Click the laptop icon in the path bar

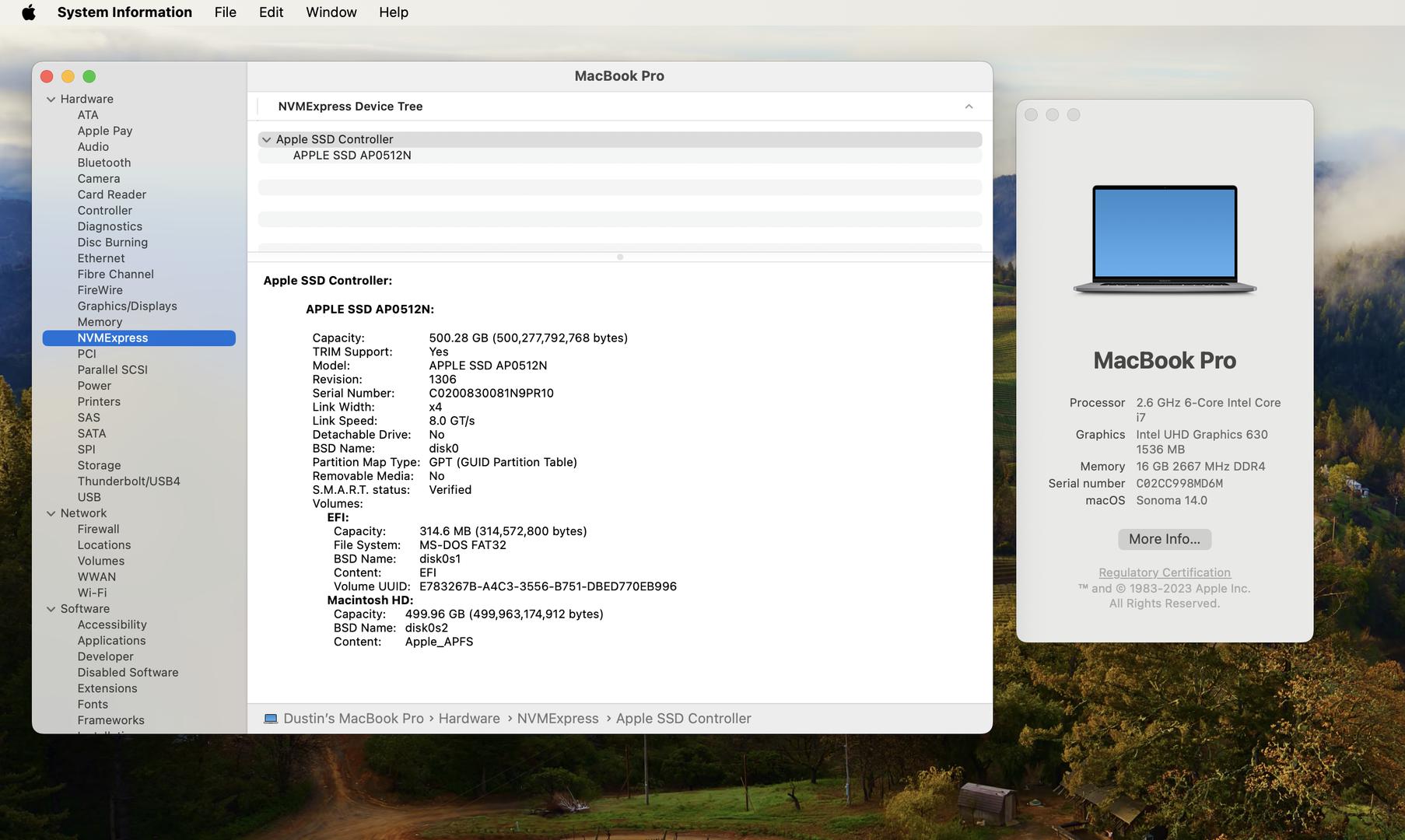click(271, 719)
